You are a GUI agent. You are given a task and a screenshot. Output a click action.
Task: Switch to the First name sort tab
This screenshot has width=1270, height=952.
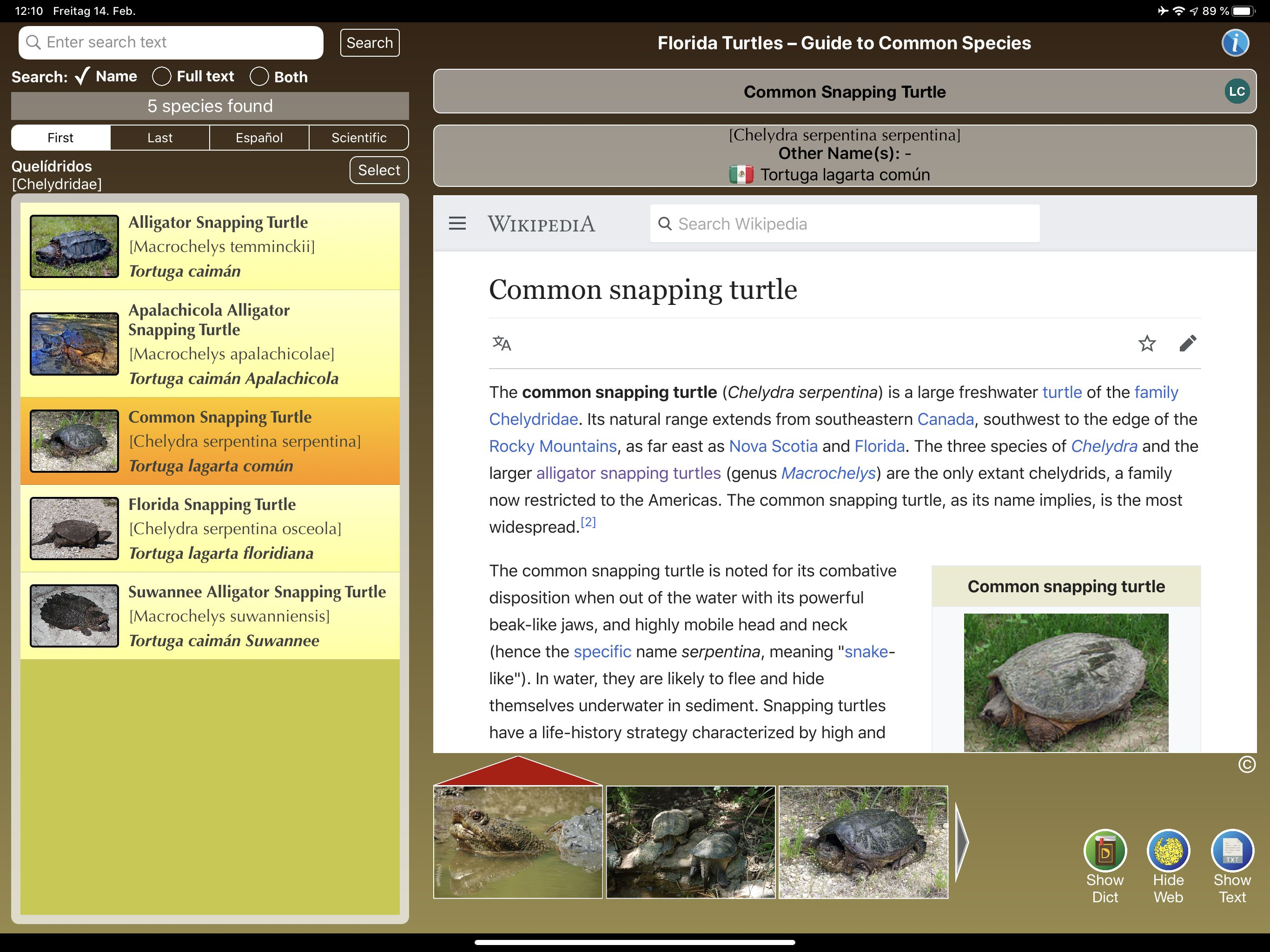tap(60, 138)
